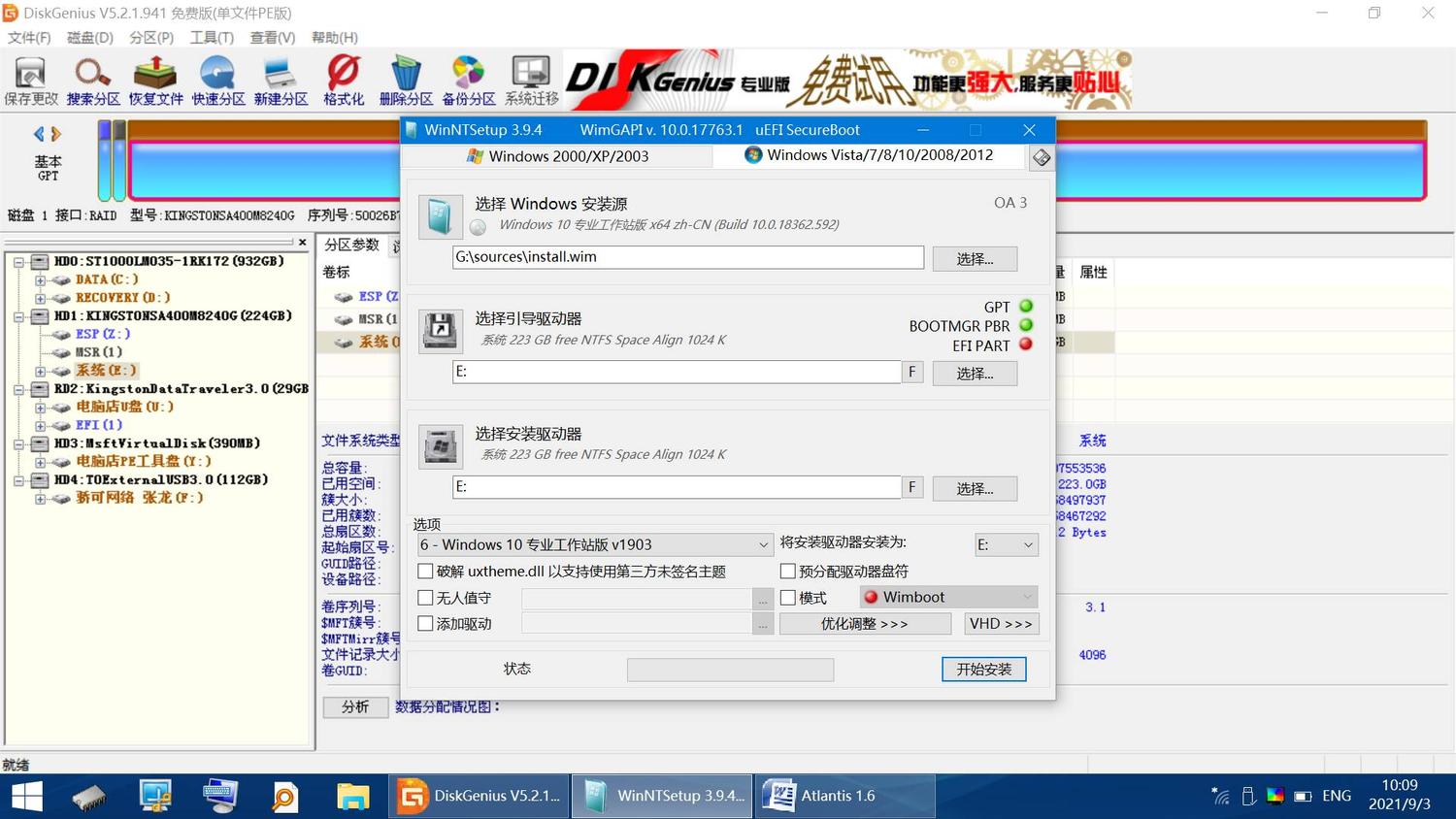
Task: Click the 分析 button in DiskGenius
Action: pos(355,706)
